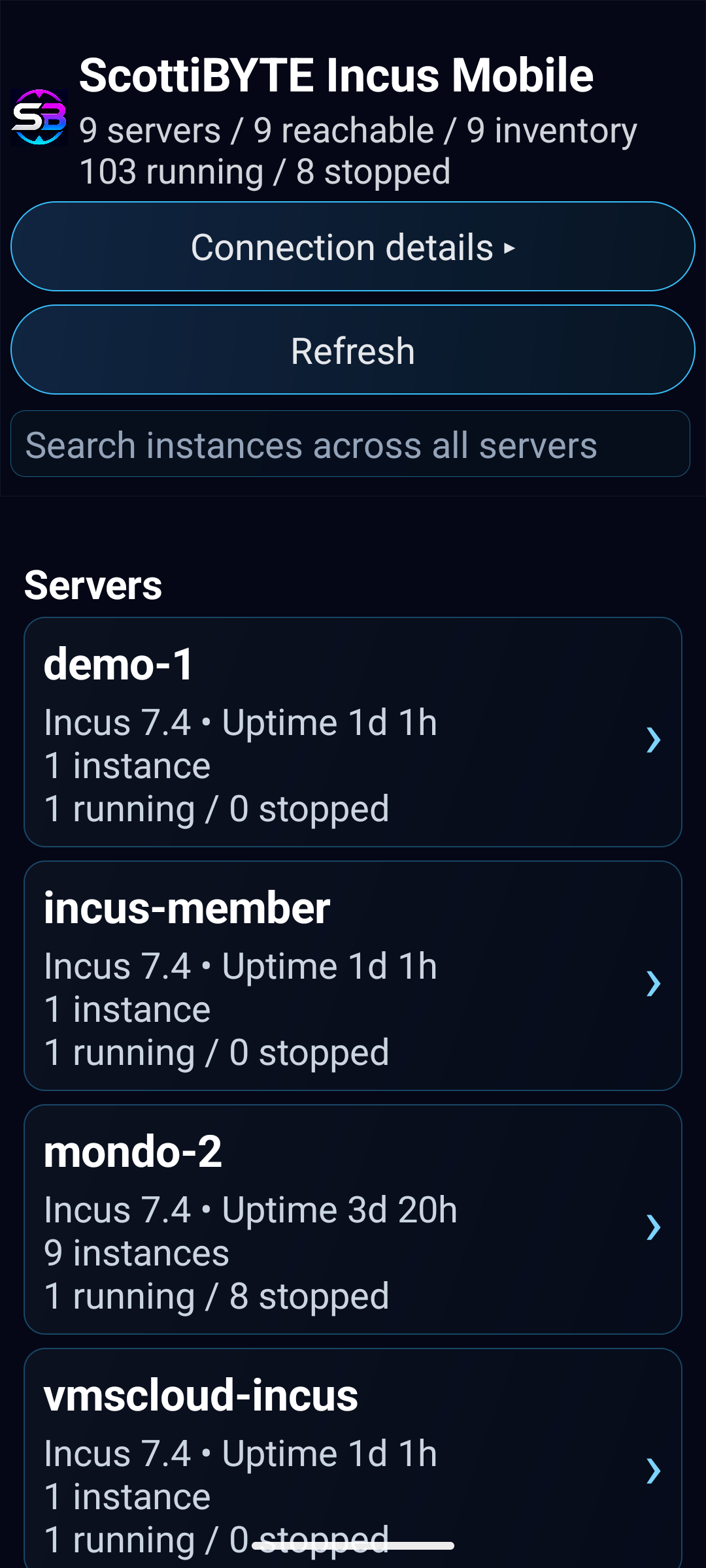Image resolution: width=706 pixels, height=1568 pixels.
Task: Tap the Refresh button
Action: tap(353, 350)
